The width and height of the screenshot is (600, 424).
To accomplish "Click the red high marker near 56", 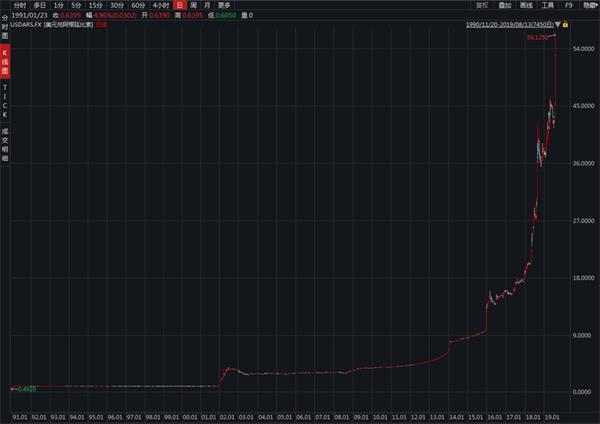I will tap(538, 37).
